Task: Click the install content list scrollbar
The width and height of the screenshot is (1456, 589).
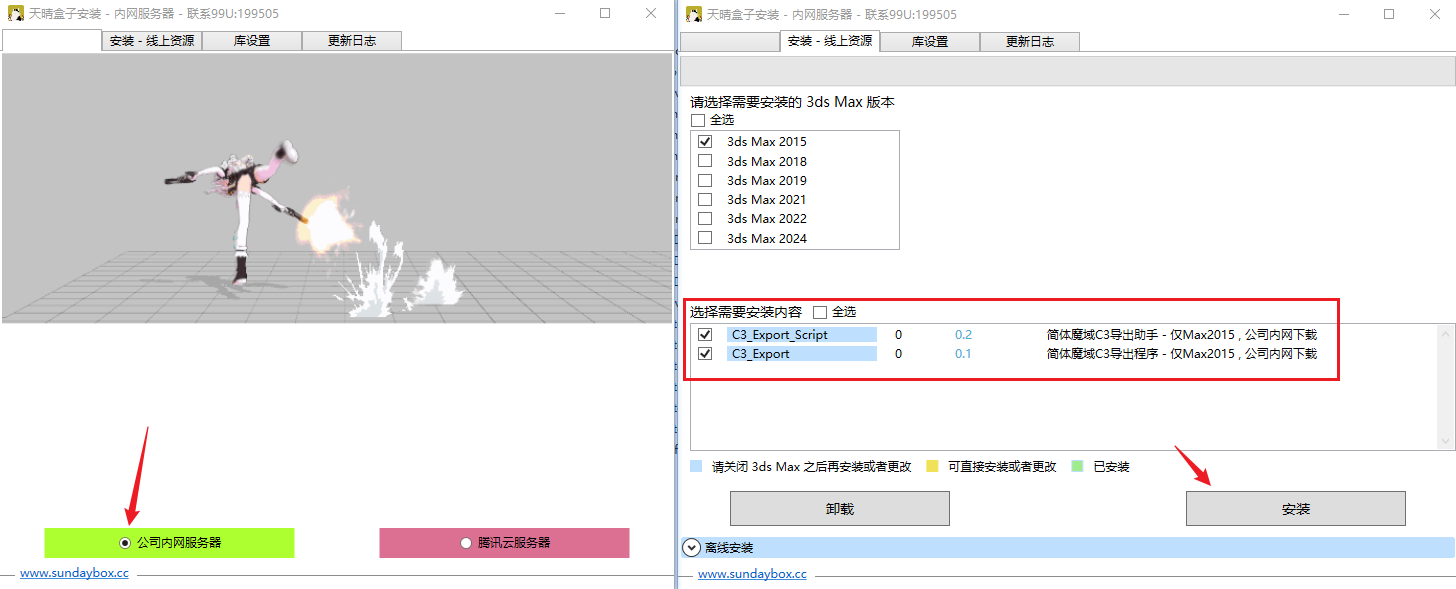Action: pyautogui.click(x=1446, y=387)
